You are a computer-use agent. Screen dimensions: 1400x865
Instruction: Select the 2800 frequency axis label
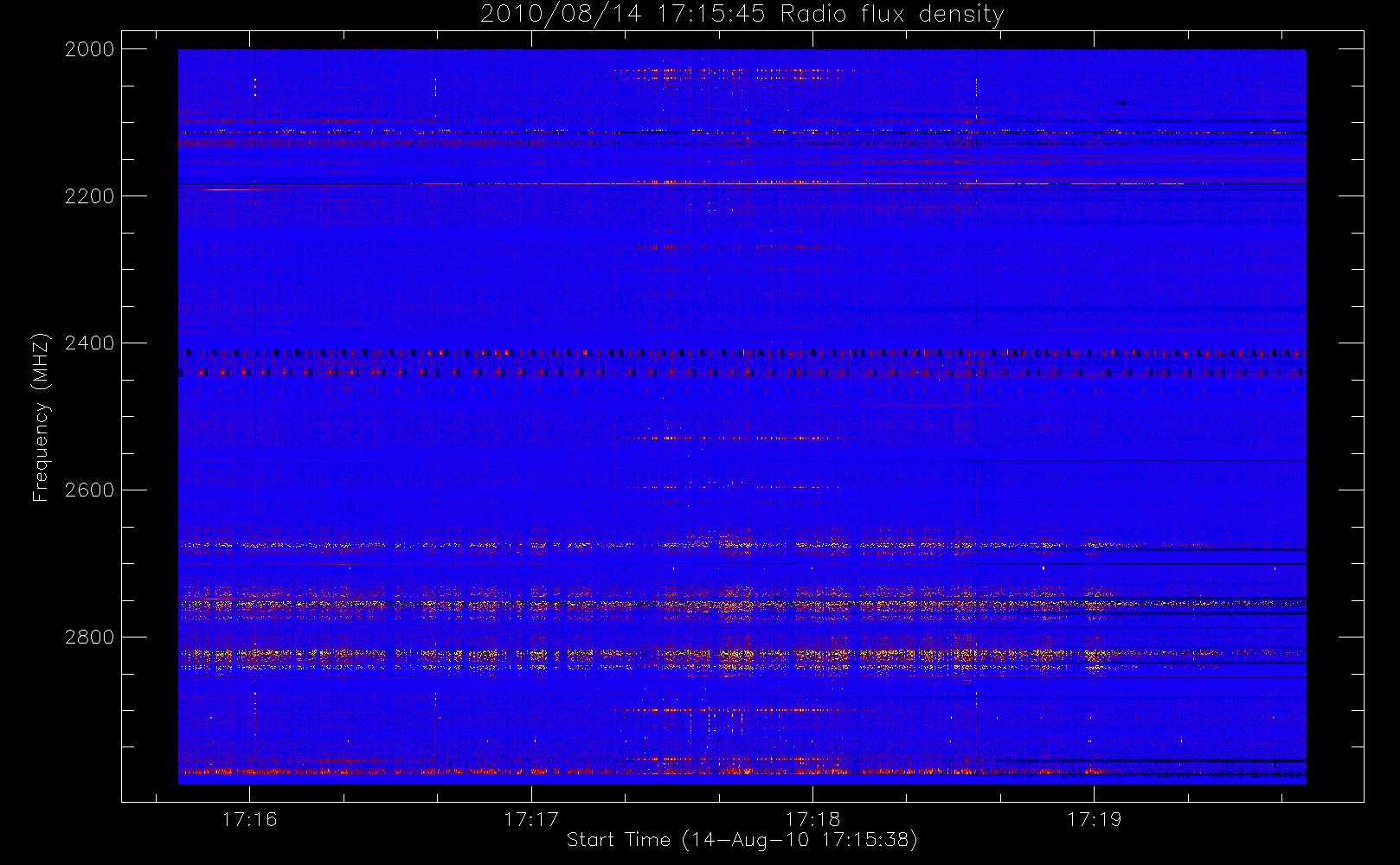point(90,638)
